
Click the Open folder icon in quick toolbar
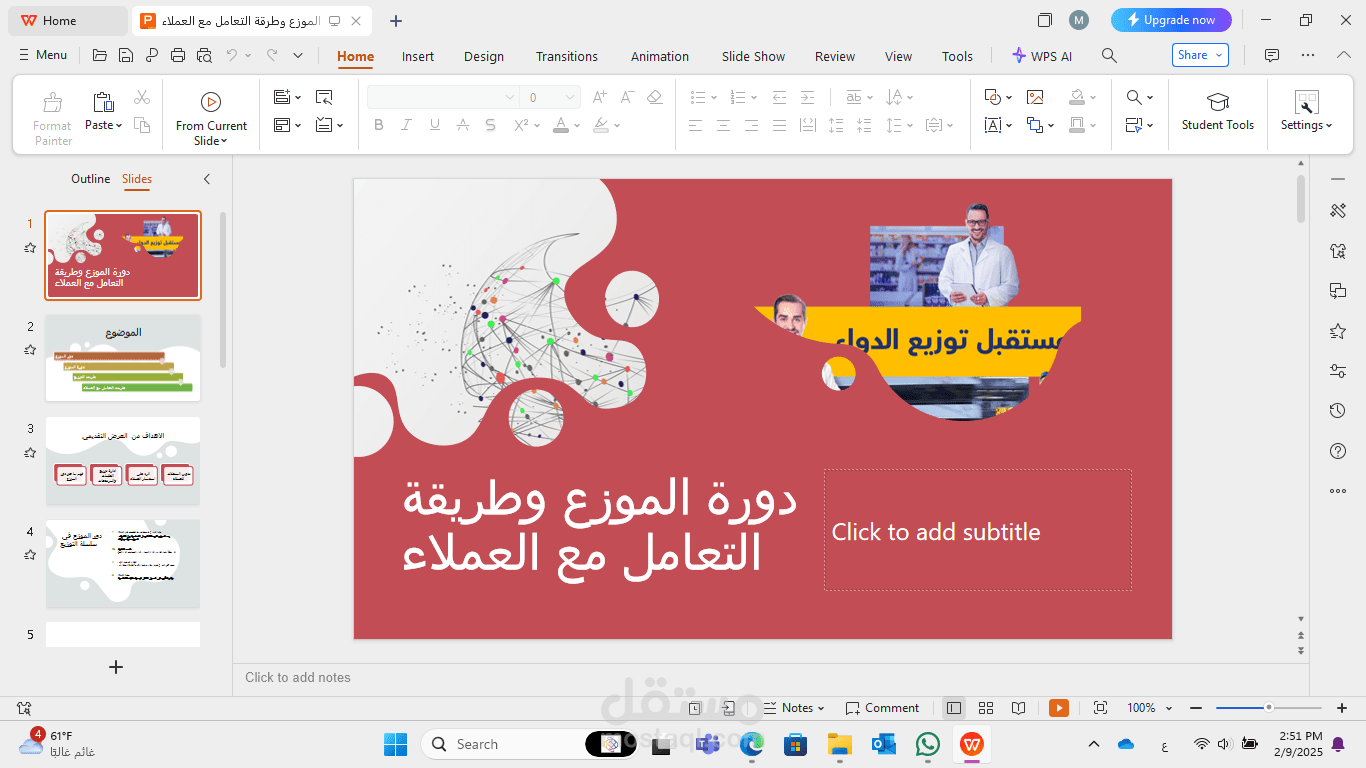click(99, 55)
